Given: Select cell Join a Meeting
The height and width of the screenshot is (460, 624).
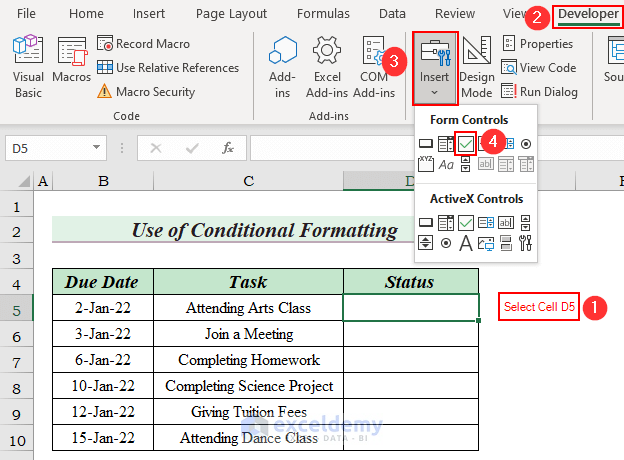Looking at the screenshot, I should [x=249, y=333].
